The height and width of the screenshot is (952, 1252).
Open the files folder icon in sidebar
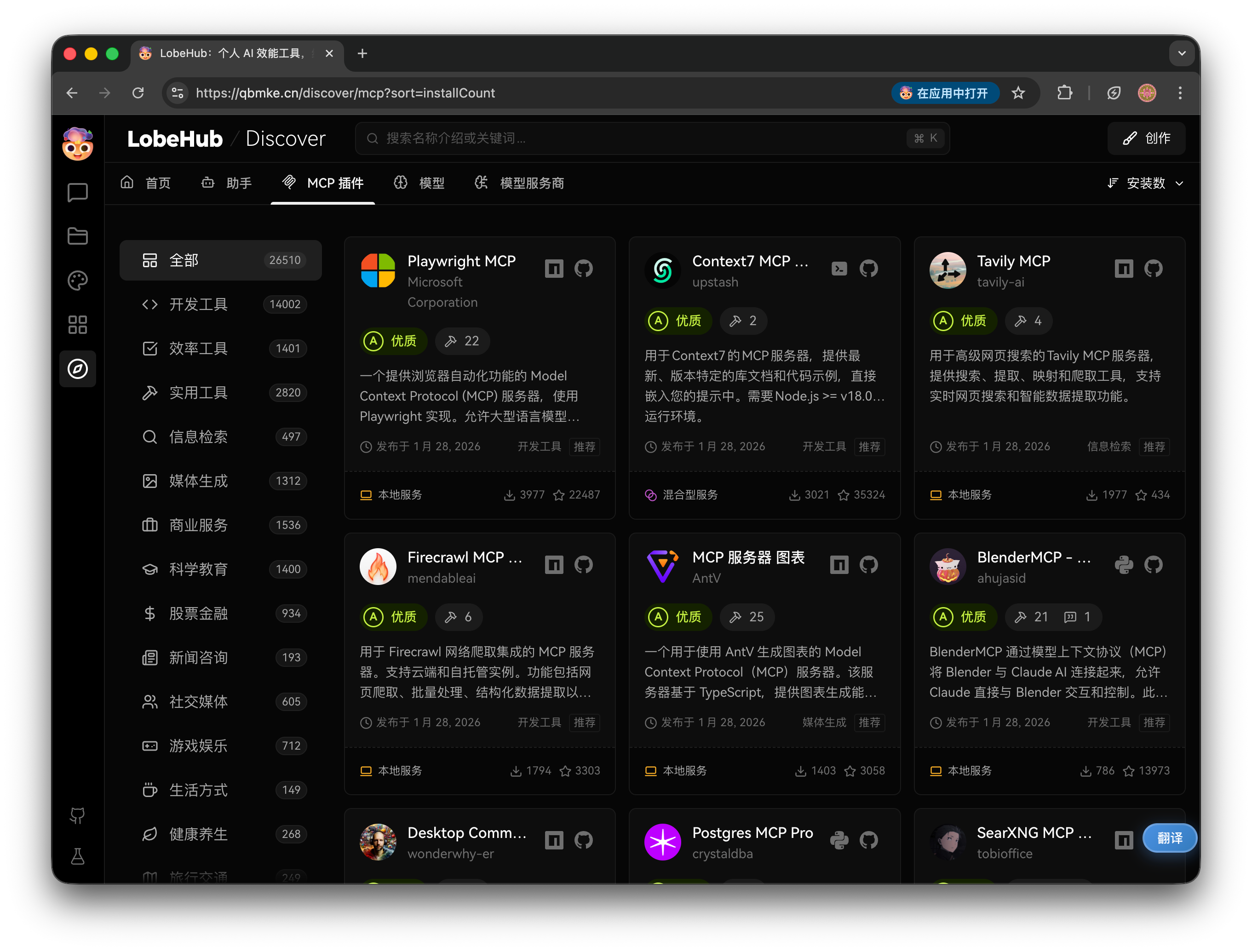[78, 236]
